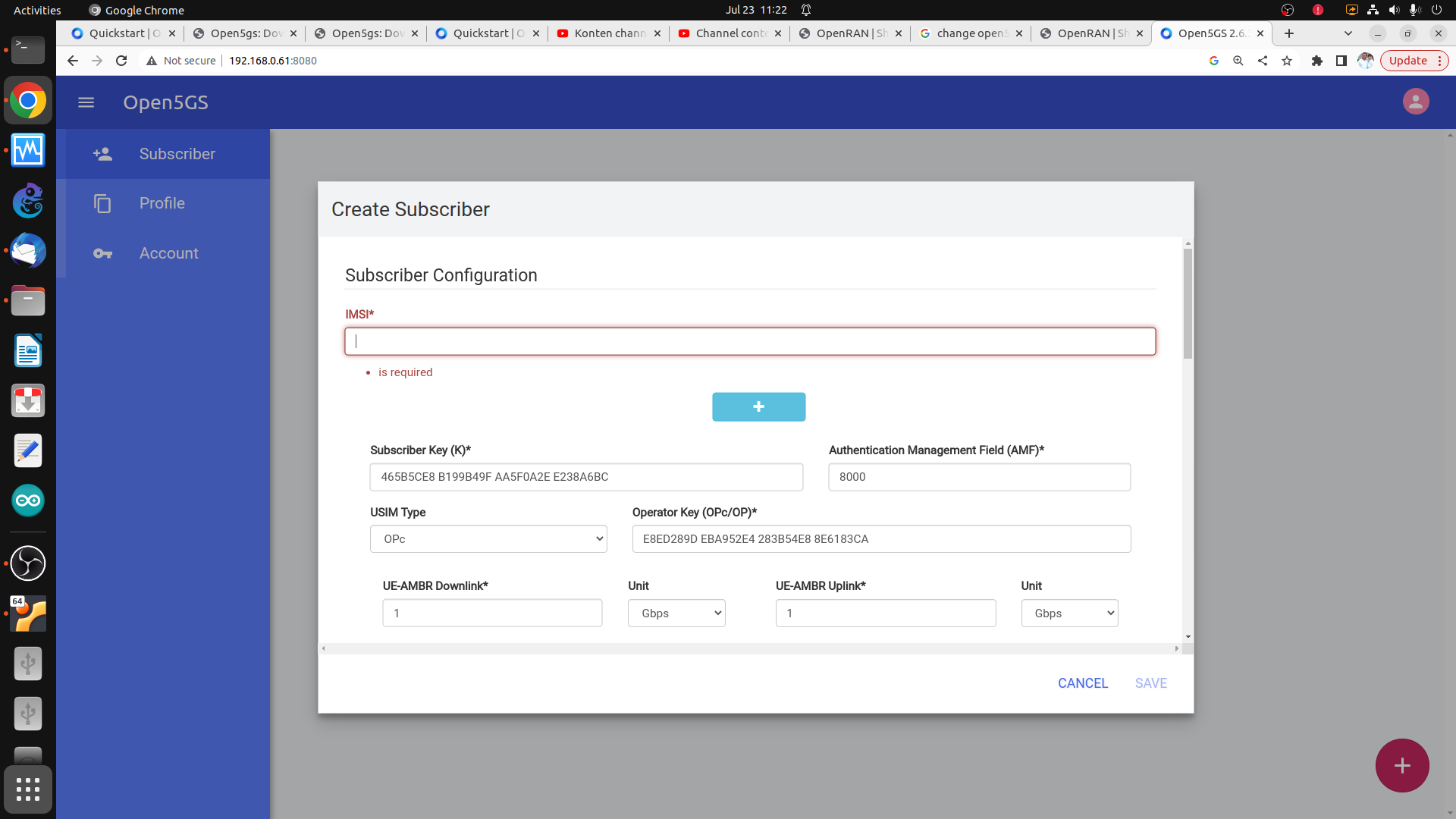
Task: Select Subscriber in the sidebar menu
Action: [177, 154]
